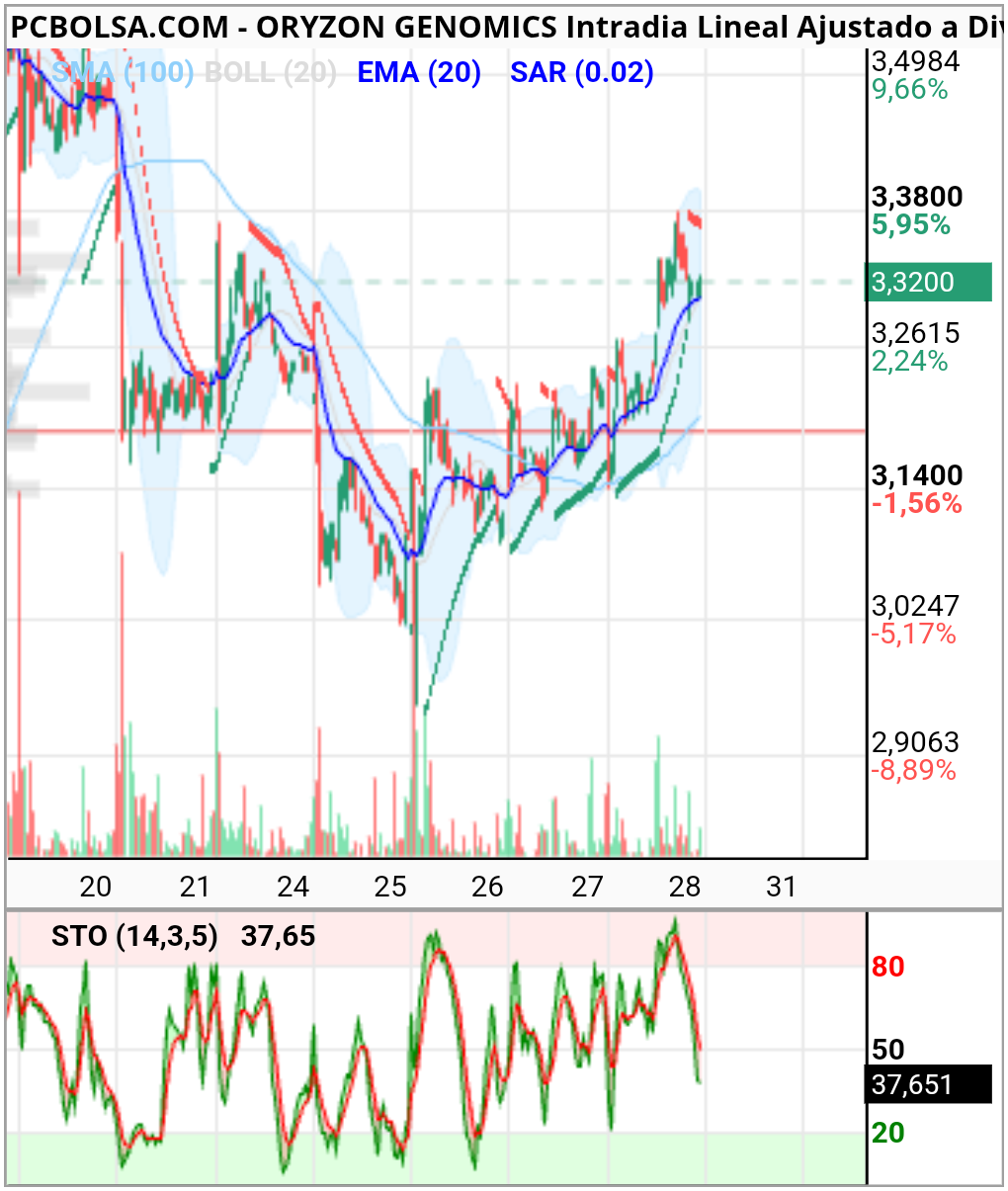Click the 5,95% percentage label
The height and width of the screenshot is (1191, 1008).
point(911,224)
